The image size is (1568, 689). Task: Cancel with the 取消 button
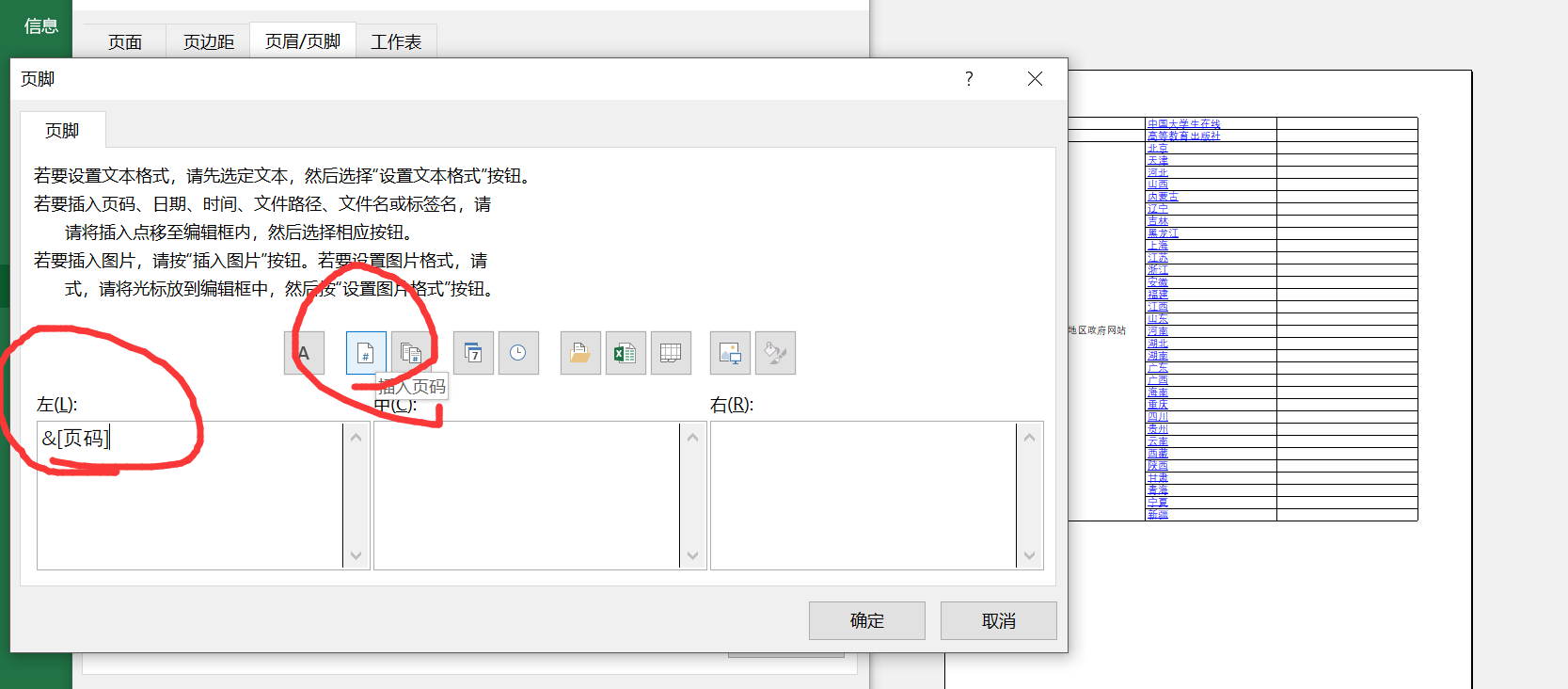click(x=999, y=620)
